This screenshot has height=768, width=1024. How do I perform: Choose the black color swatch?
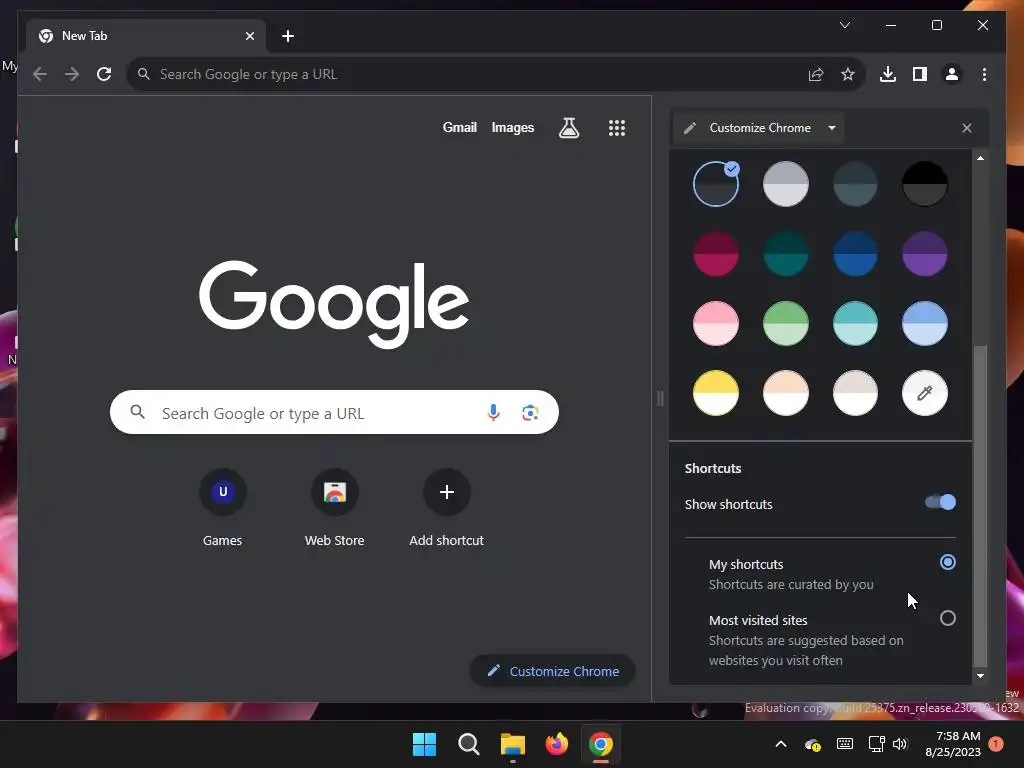(x=924, y=184)
